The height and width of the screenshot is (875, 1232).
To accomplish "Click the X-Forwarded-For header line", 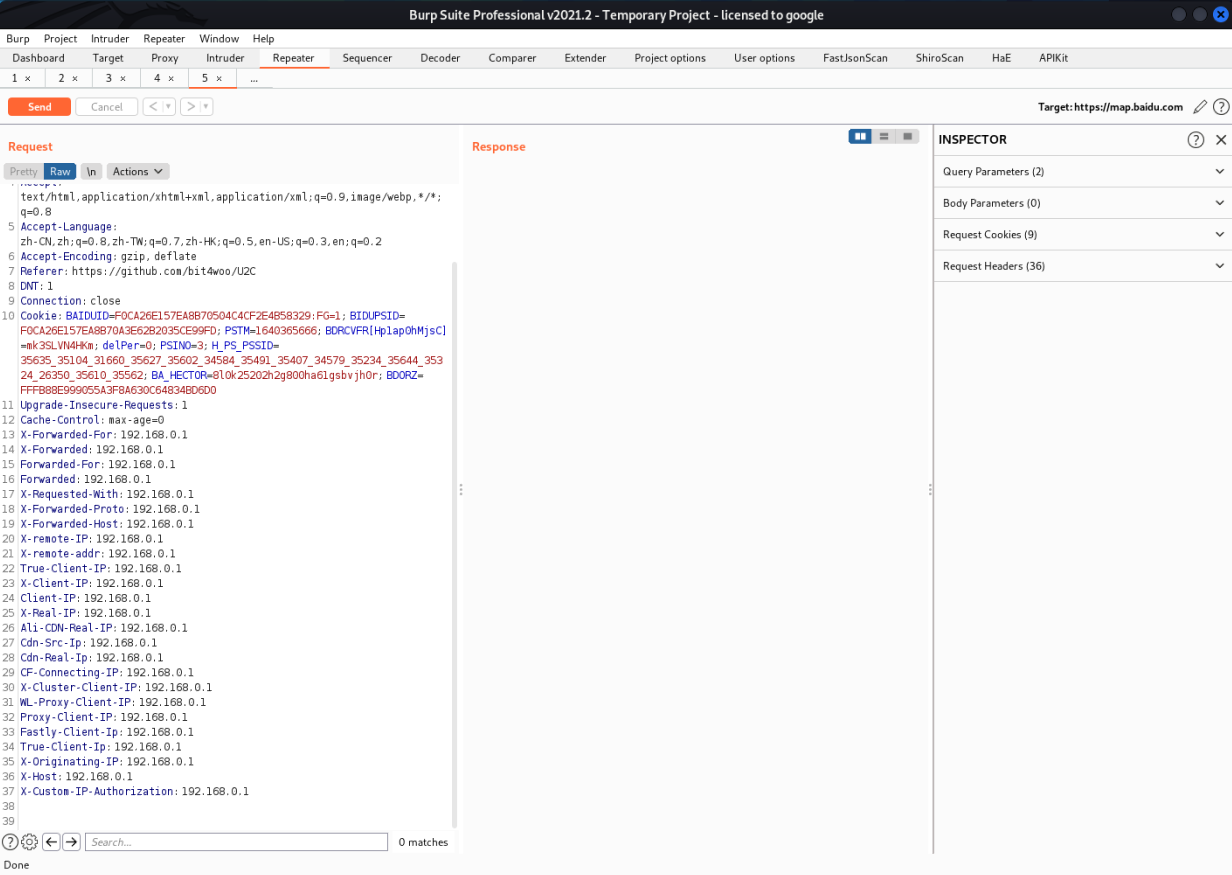I will [x=104, y=435].
